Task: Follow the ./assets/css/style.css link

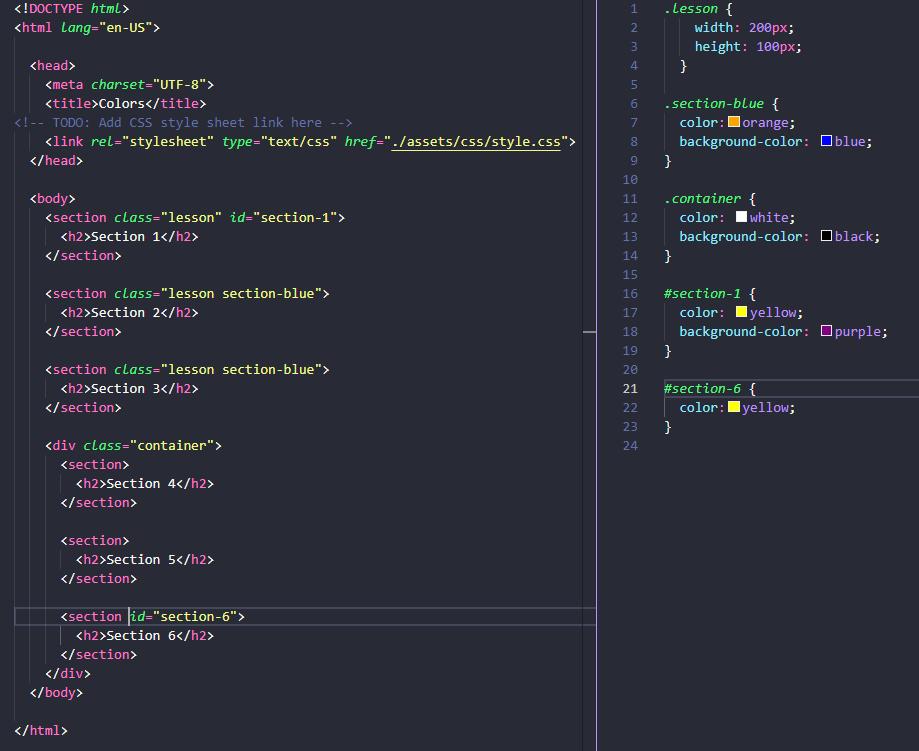Action: tap(476, 142)
